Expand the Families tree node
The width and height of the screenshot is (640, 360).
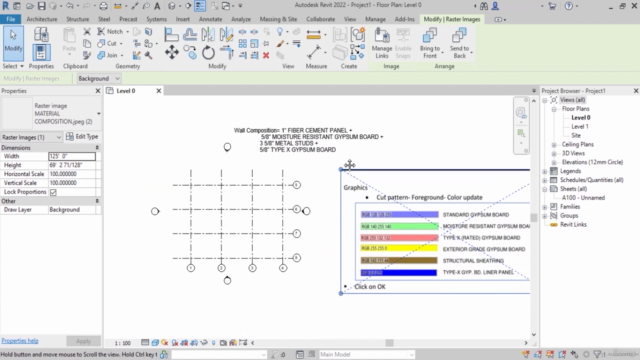tap(544, 207)
